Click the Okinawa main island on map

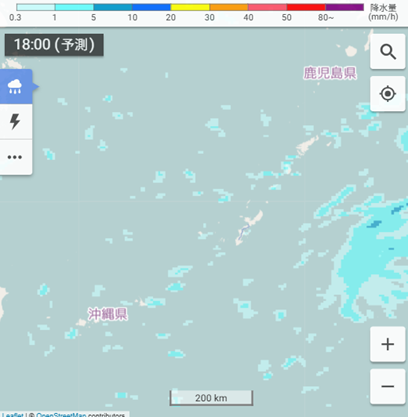248,227
